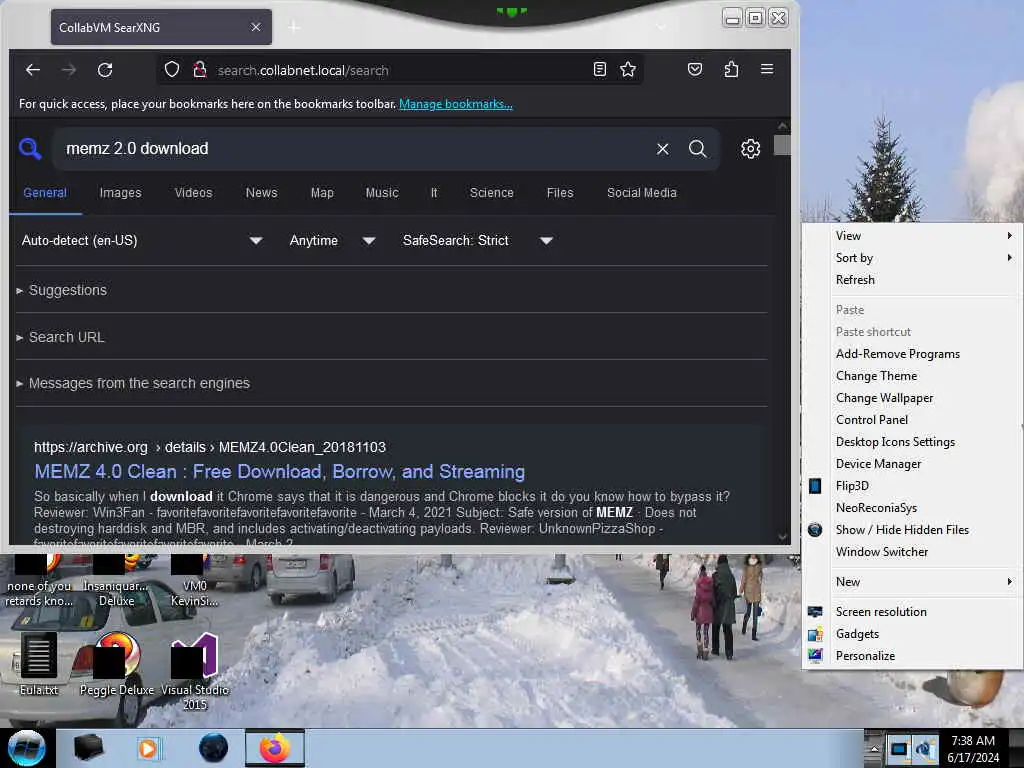This screenshot has width=1024, height=768.
Task: Click the insecure connection padlock icon
Action: tap(200, 69)
